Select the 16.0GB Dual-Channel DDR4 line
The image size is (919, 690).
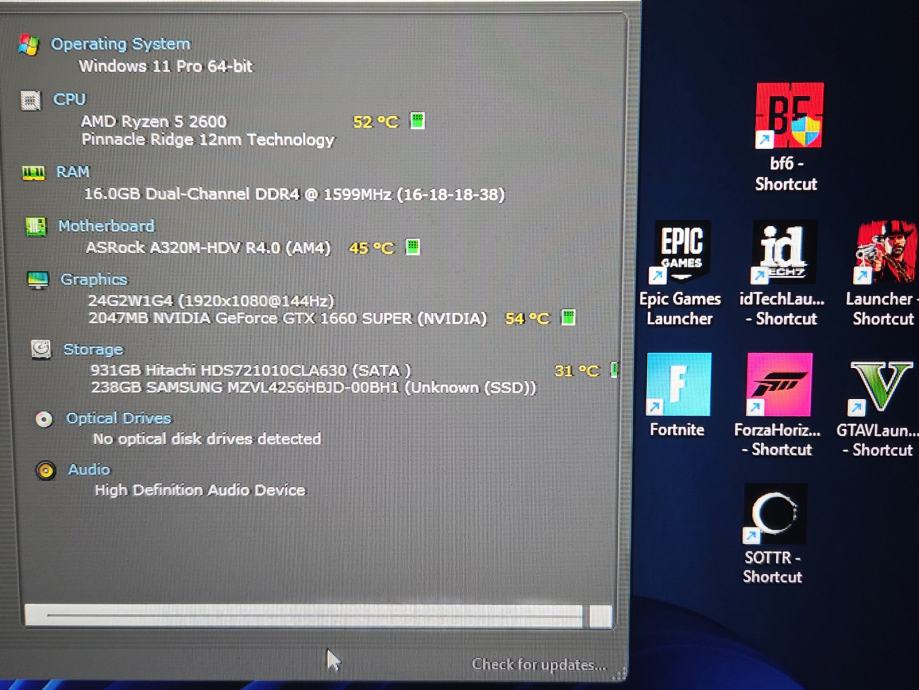pyautogui.click(x=294, y=194)
